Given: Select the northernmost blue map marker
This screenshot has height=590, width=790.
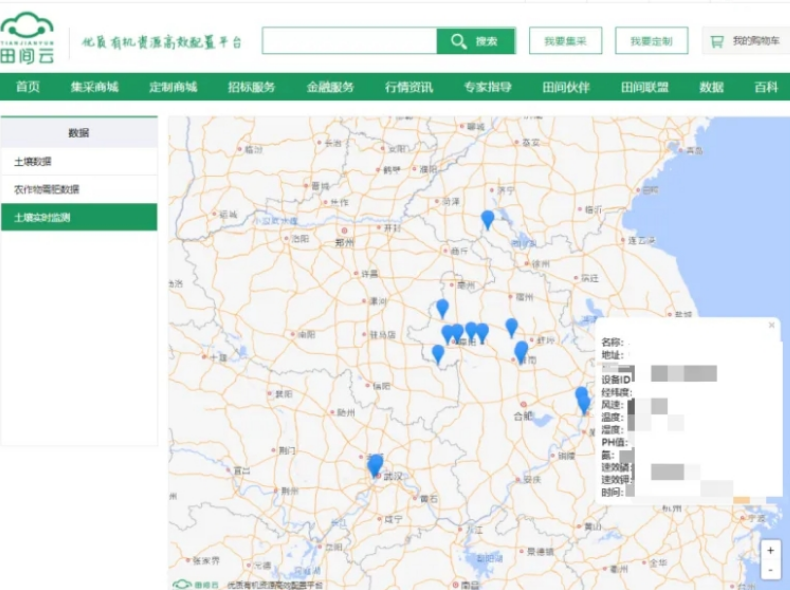Looking at the screenshot, I should click(487, 218).
